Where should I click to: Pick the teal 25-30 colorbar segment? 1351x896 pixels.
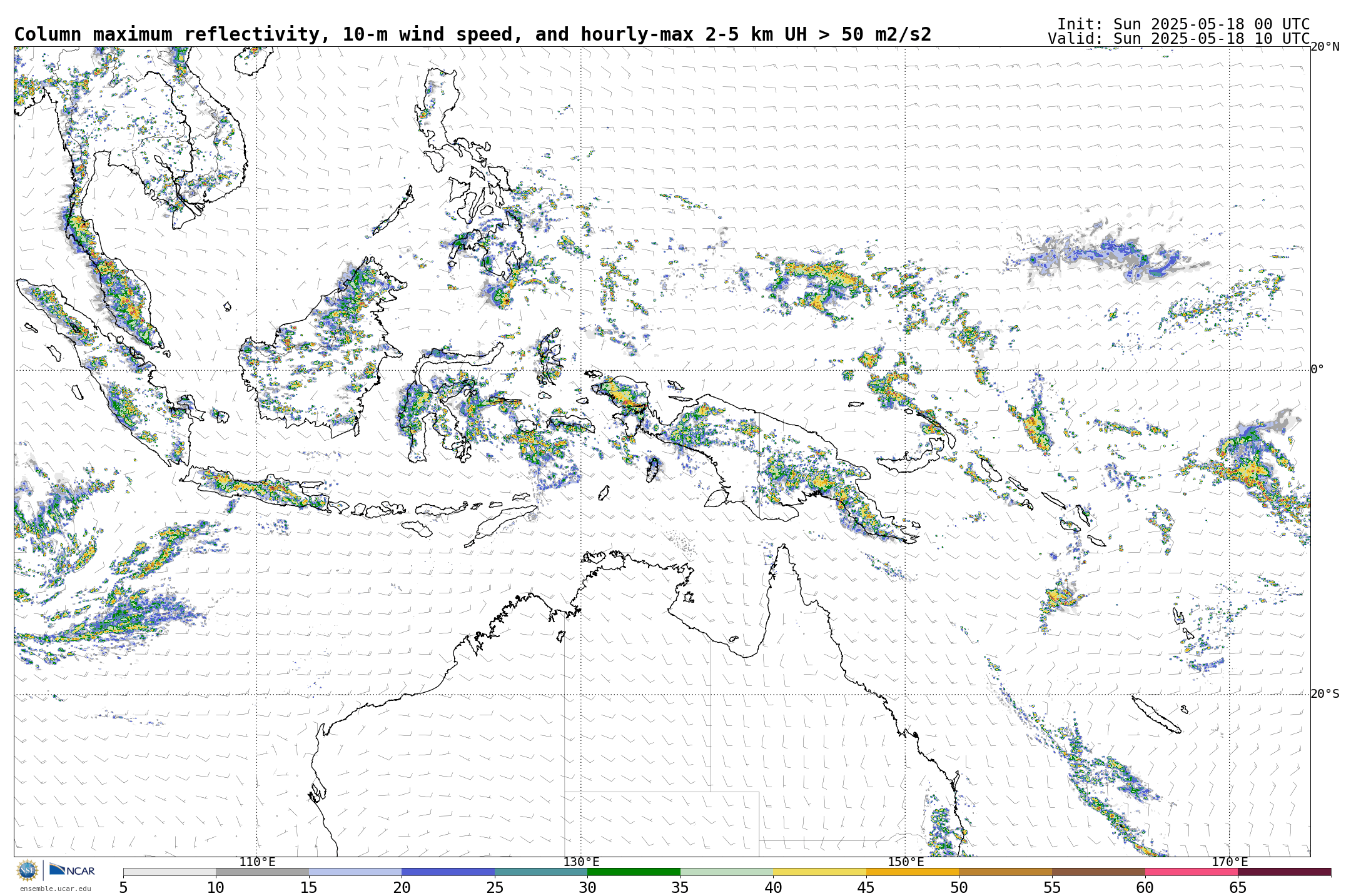(541, 872)
